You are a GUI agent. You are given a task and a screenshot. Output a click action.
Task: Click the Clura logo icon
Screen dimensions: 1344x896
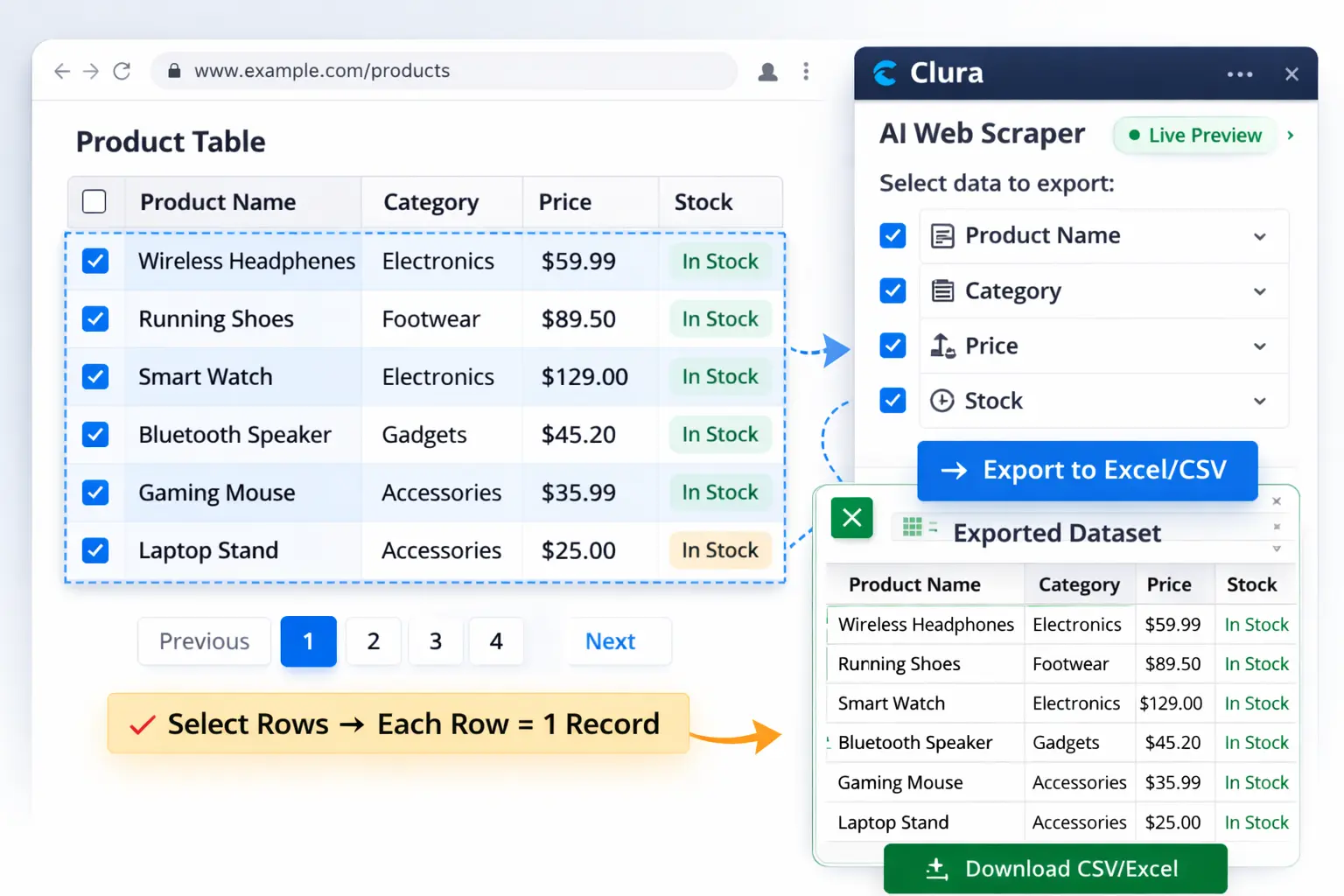885,73
